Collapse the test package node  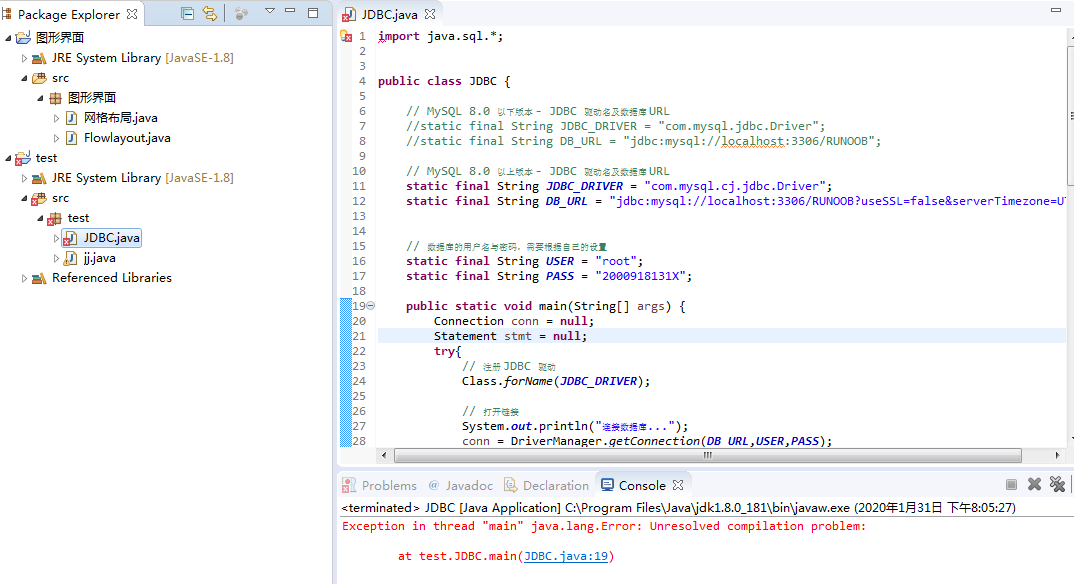point(40,218)
